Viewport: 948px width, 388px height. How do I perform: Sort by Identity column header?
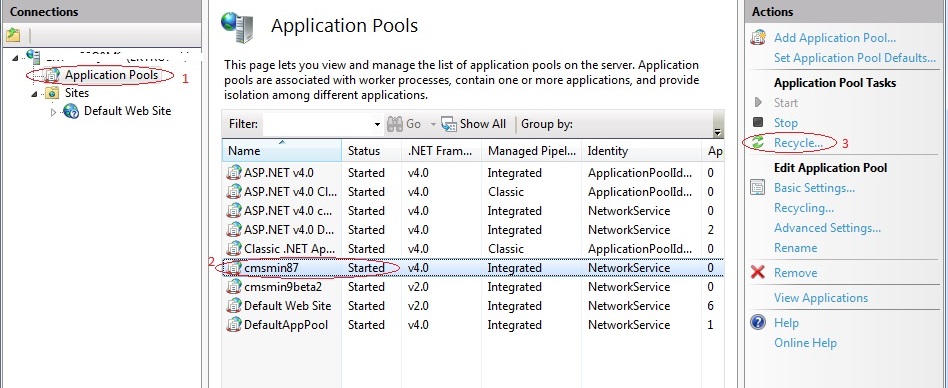[x=641, y=151]
